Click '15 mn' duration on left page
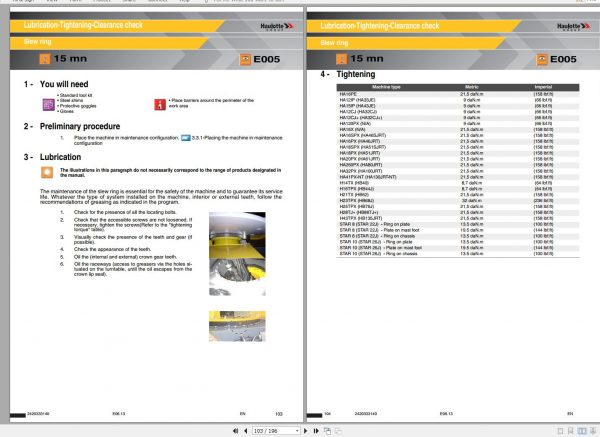 [70, 59]
